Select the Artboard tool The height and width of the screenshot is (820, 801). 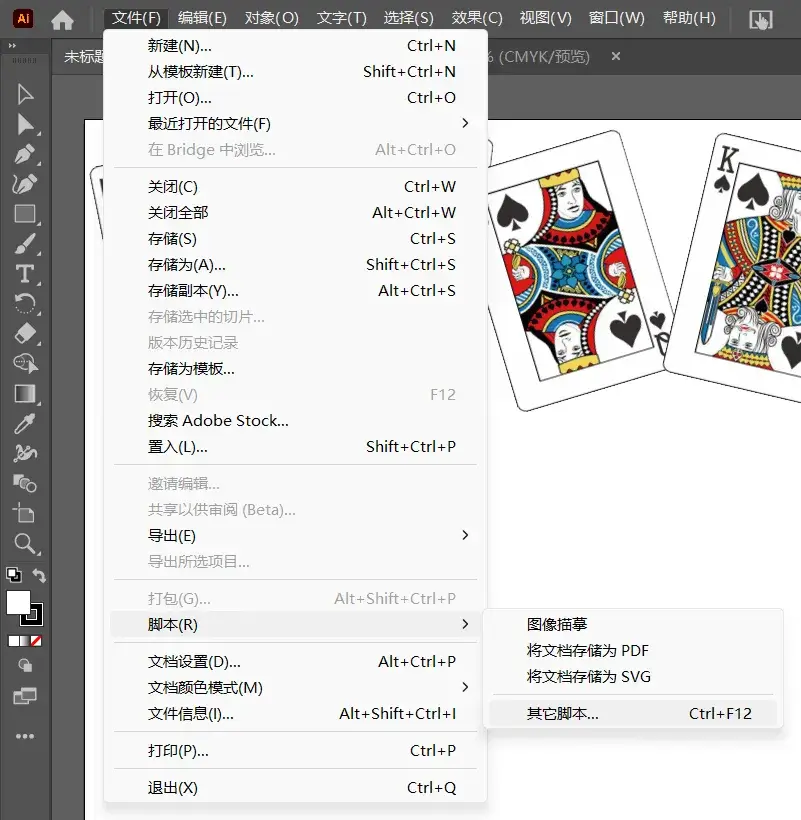click(x=24, y=513)
